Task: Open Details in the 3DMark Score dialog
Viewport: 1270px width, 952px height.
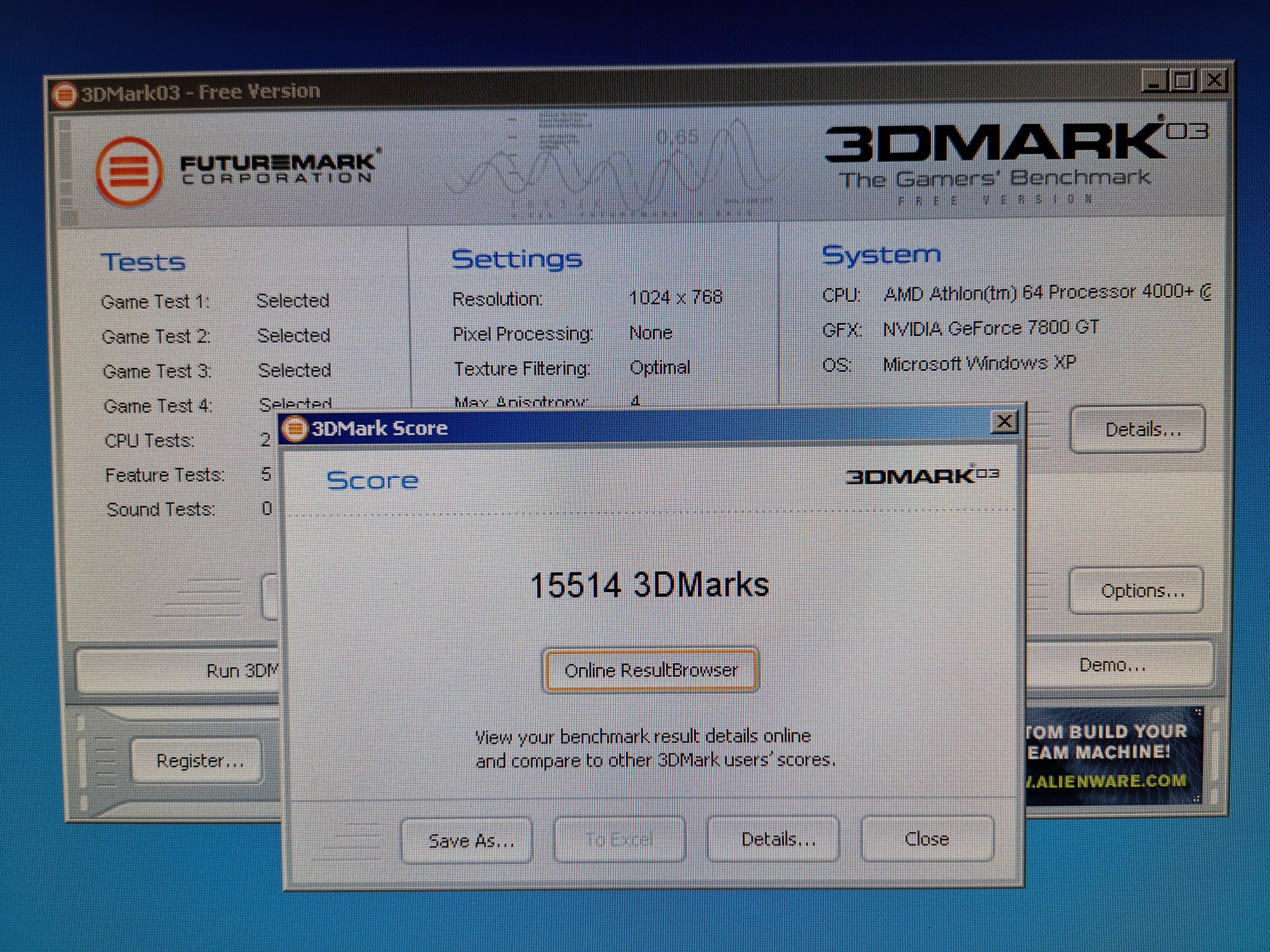Action: point(773,840)
